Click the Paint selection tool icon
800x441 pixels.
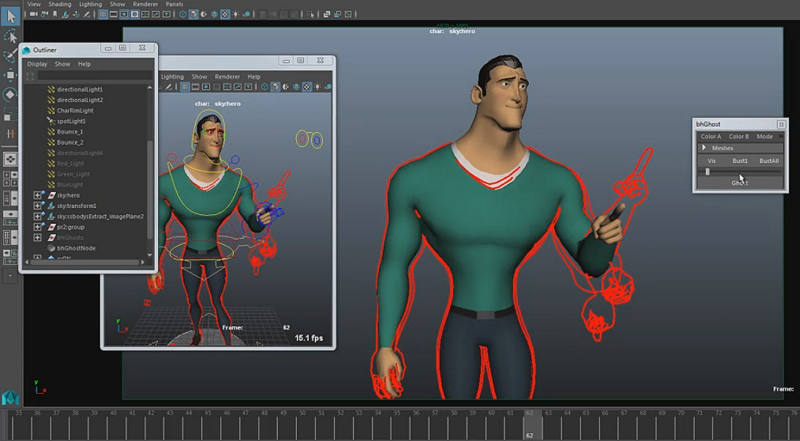pyautogui.click(x=9, y=56)
